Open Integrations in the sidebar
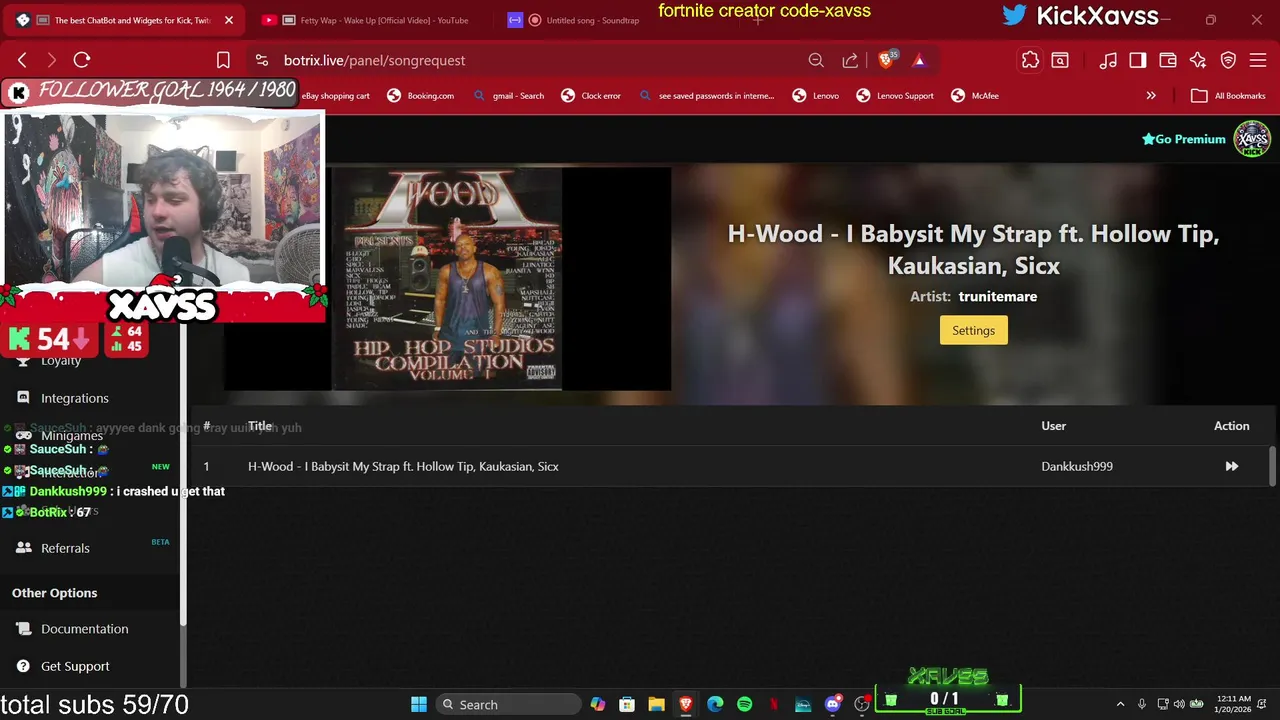This screenshot has height=720, width=1280. tap(75, 398)
